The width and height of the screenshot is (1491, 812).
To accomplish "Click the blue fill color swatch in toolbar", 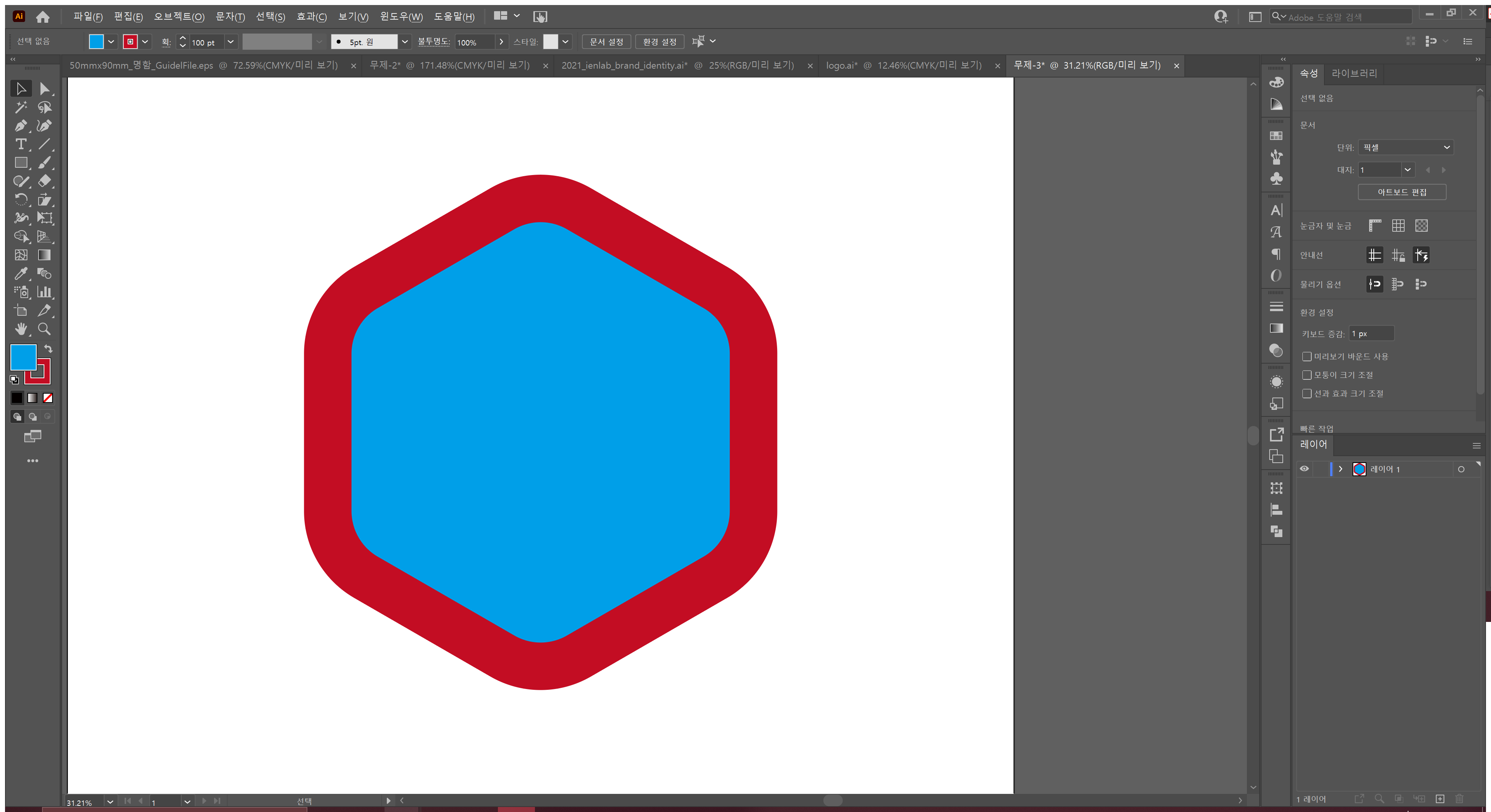I will pyautogui.click(x=23, y=357).
